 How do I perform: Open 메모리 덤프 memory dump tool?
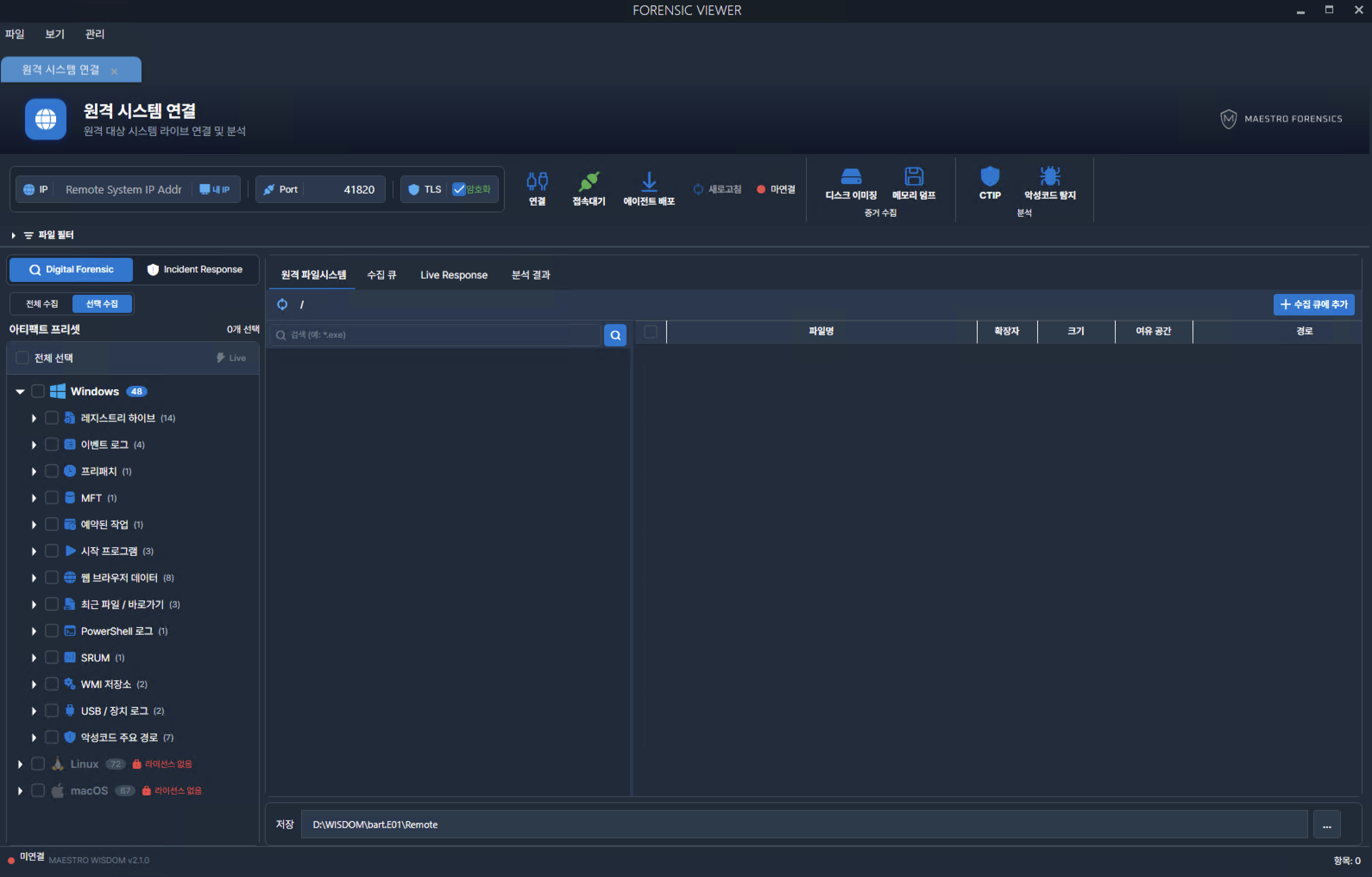click(x=913, y=176)
